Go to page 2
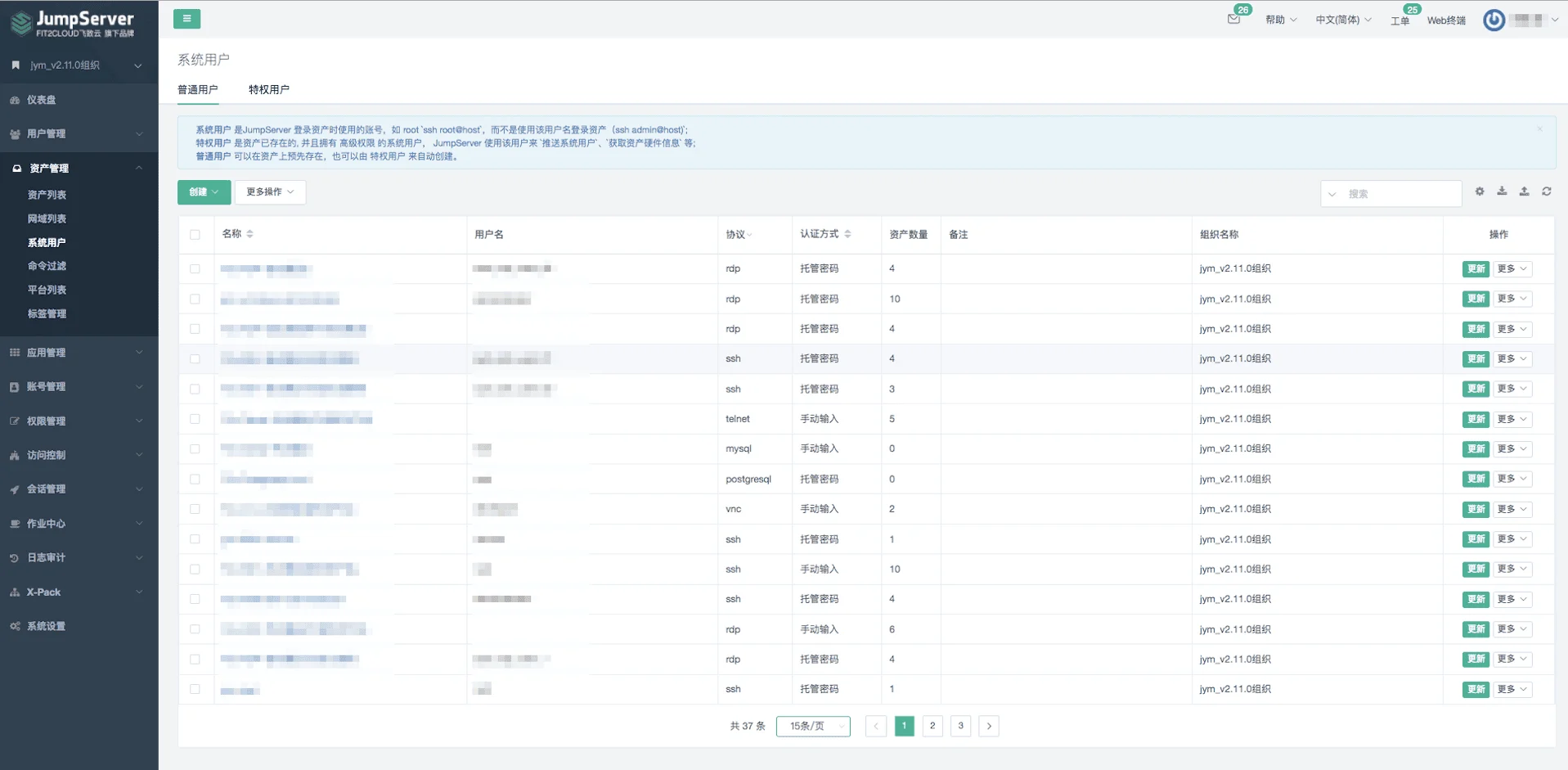This screenshot has height=770, width=1568. (x=932, y=726)
